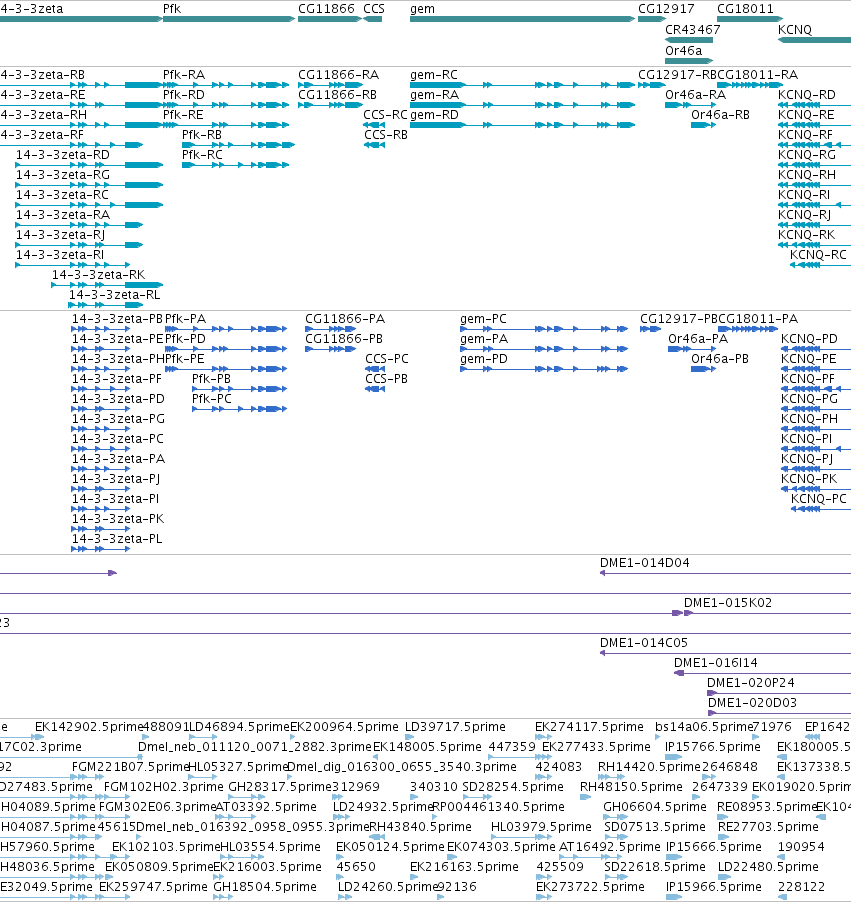Image resolution: width=851 pixels, height=902 pixels.
Task: Open protein 14-3-3zeta-PA
Action: click(118, 459)
